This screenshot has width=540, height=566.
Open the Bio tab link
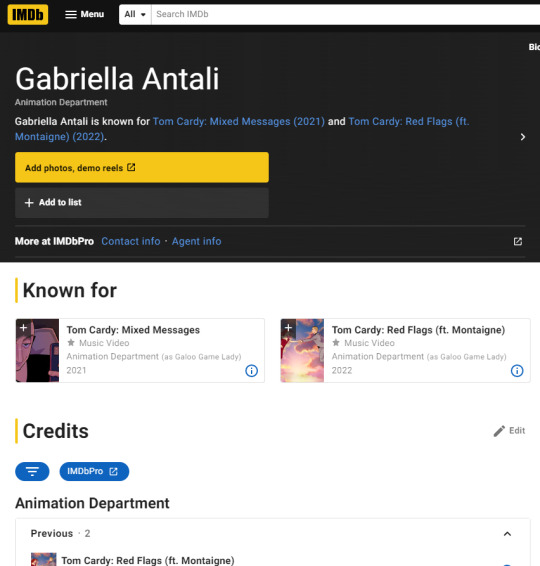coord(534,47)
